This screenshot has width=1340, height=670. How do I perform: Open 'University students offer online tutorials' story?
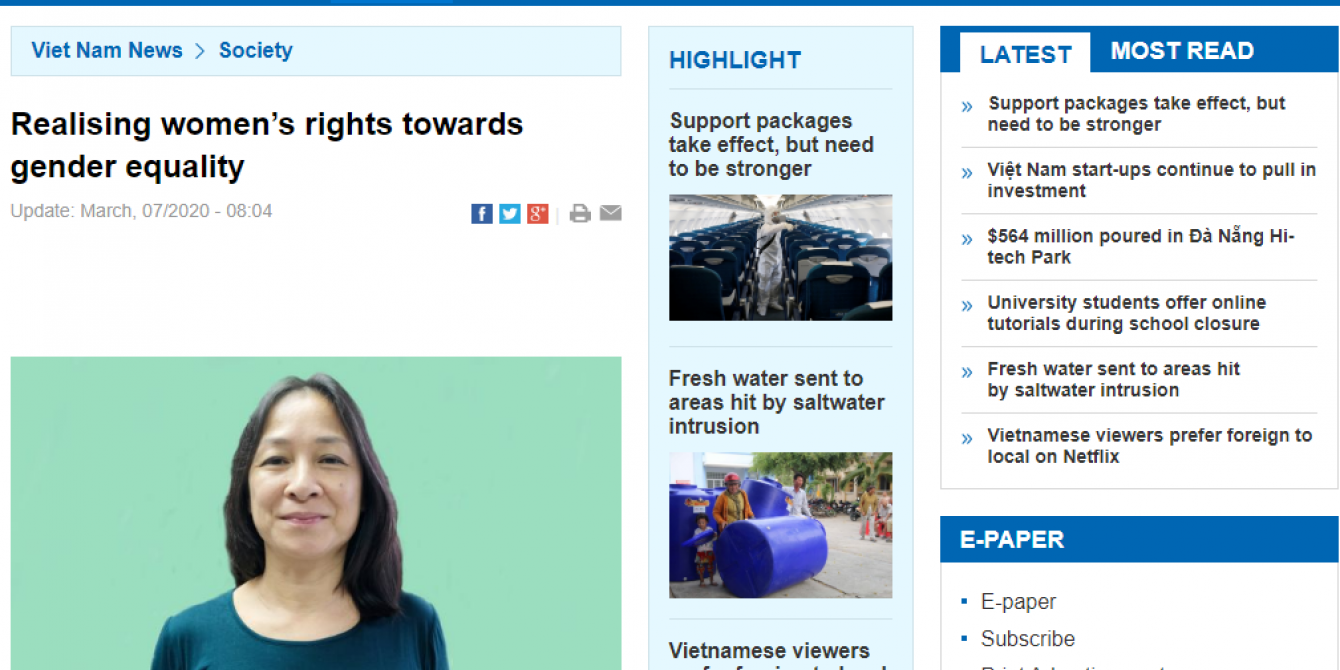[1126, 313]
